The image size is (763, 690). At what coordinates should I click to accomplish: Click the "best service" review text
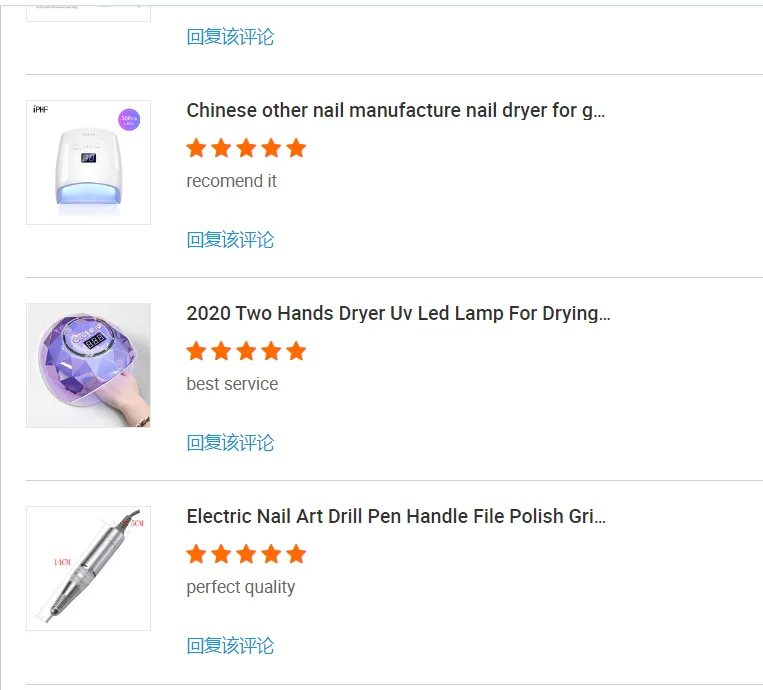tap(232, 384)
